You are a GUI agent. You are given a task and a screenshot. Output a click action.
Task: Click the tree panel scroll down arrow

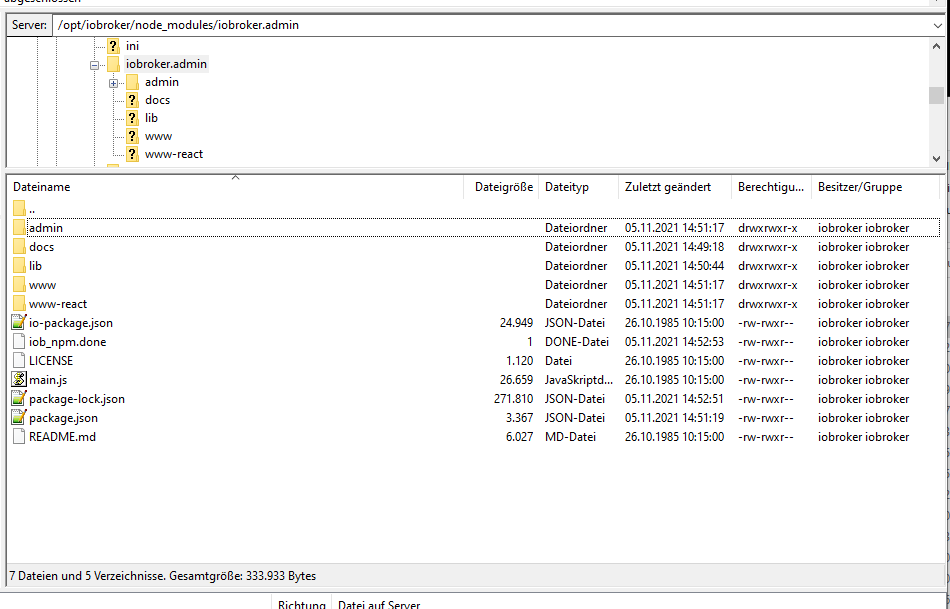tap(937, 159)
